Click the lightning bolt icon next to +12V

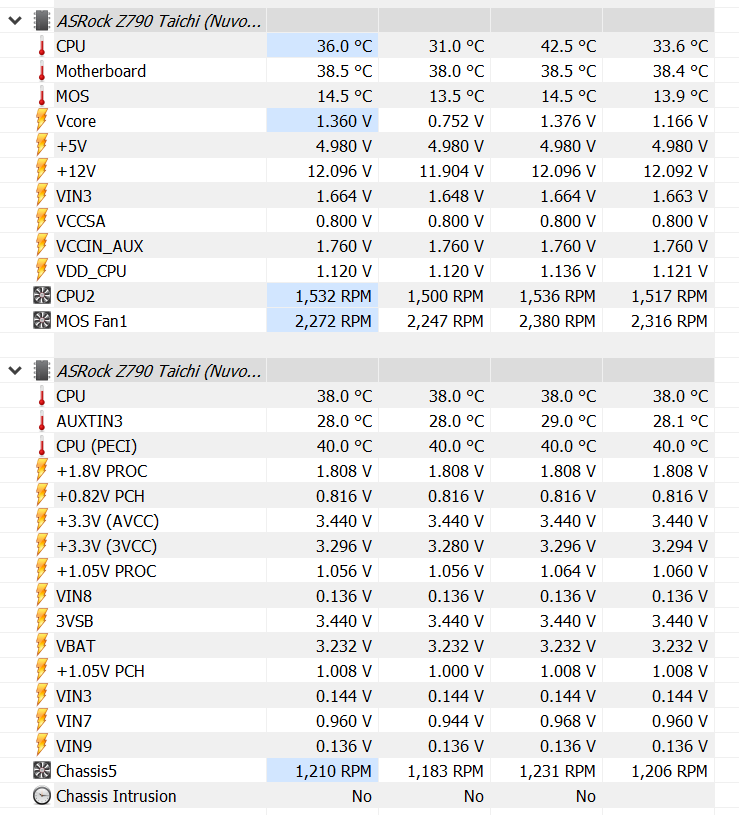tap(42, 170)
